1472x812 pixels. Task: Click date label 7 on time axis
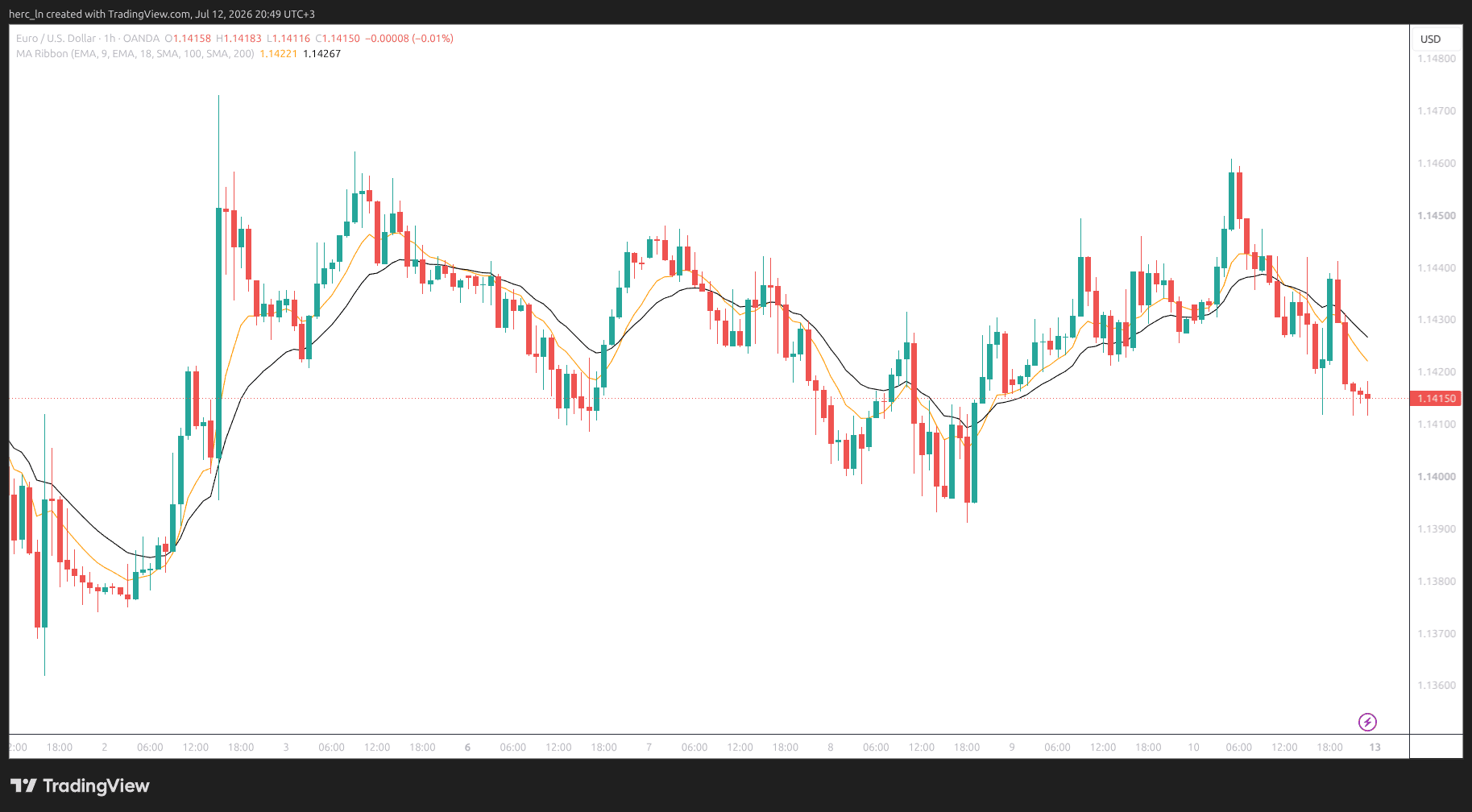(x=649, y=748)
